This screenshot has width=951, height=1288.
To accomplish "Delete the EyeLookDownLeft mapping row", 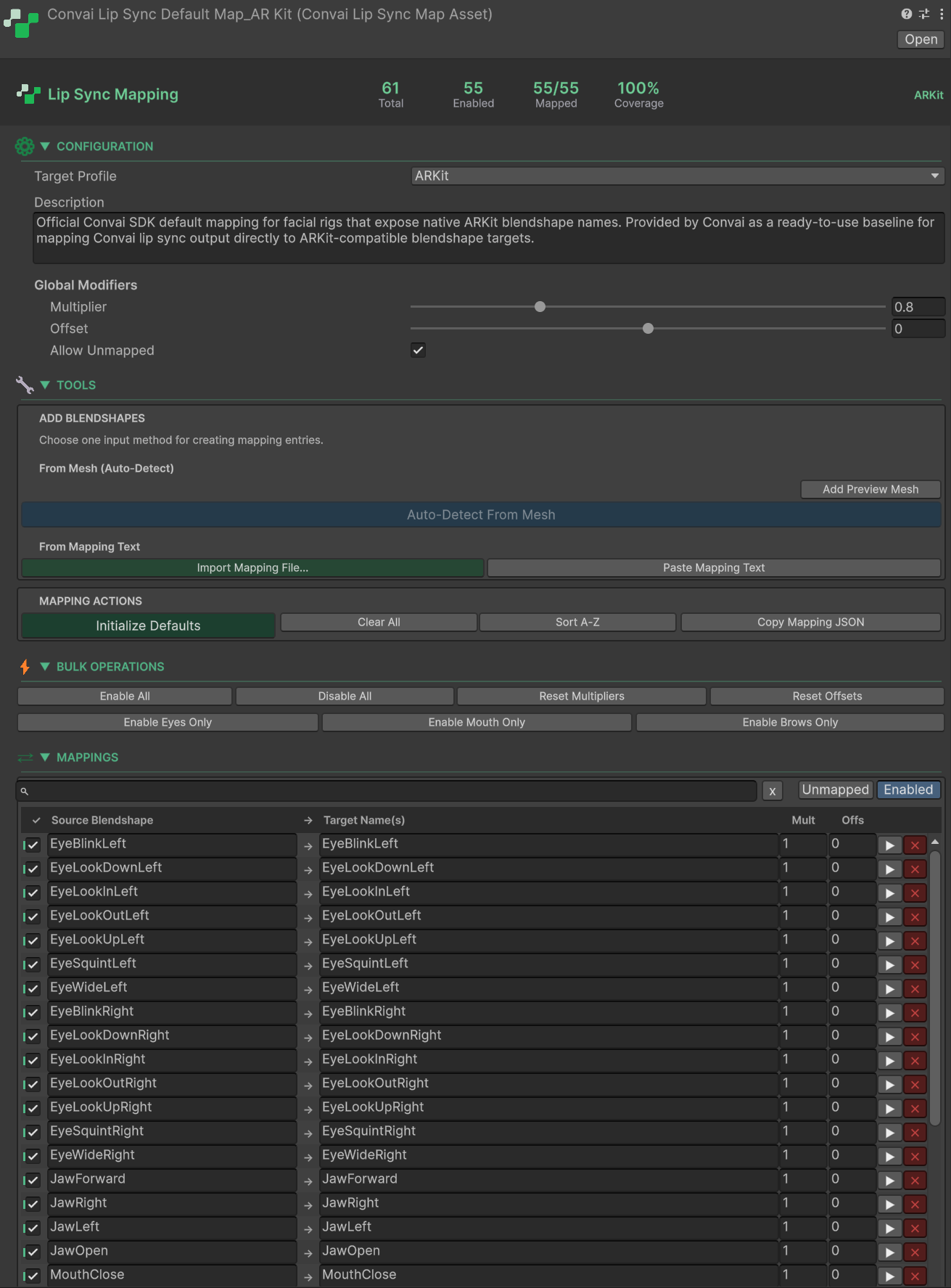I will click(915, 869).
